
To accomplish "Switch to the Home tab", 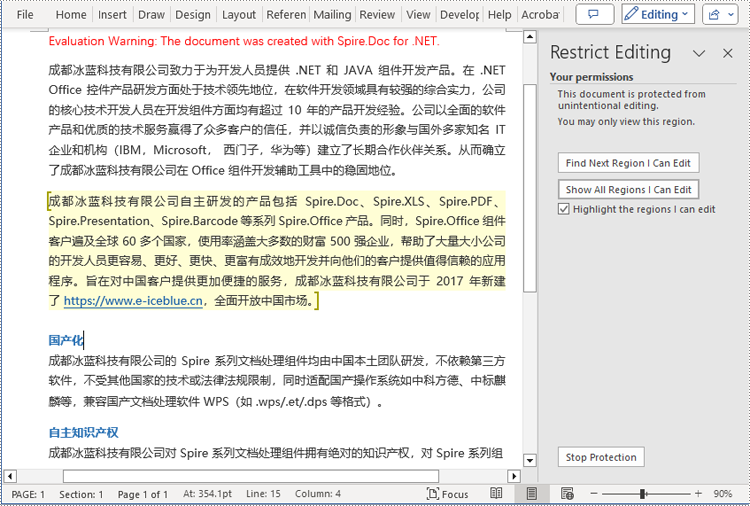I will [71, 15].
